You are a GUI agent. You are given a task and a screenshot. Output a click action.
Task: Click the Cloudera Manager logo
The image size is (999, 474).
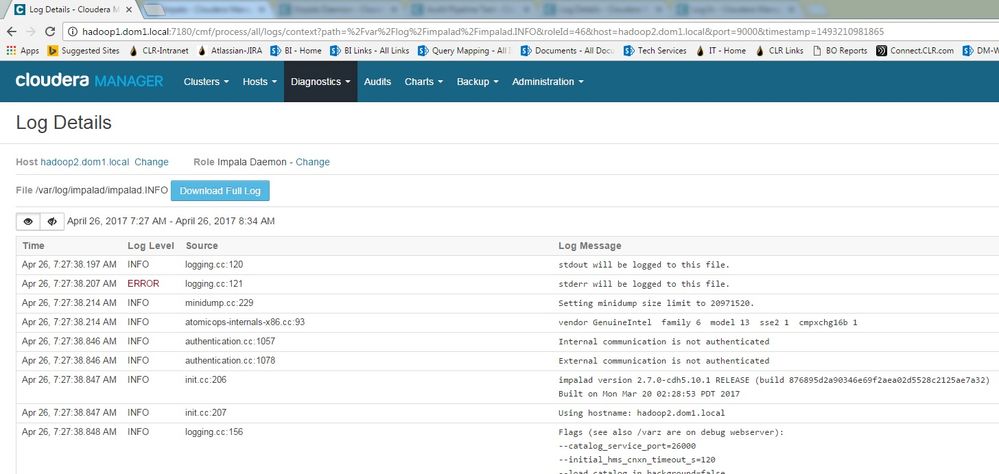(x=89, y=81)
